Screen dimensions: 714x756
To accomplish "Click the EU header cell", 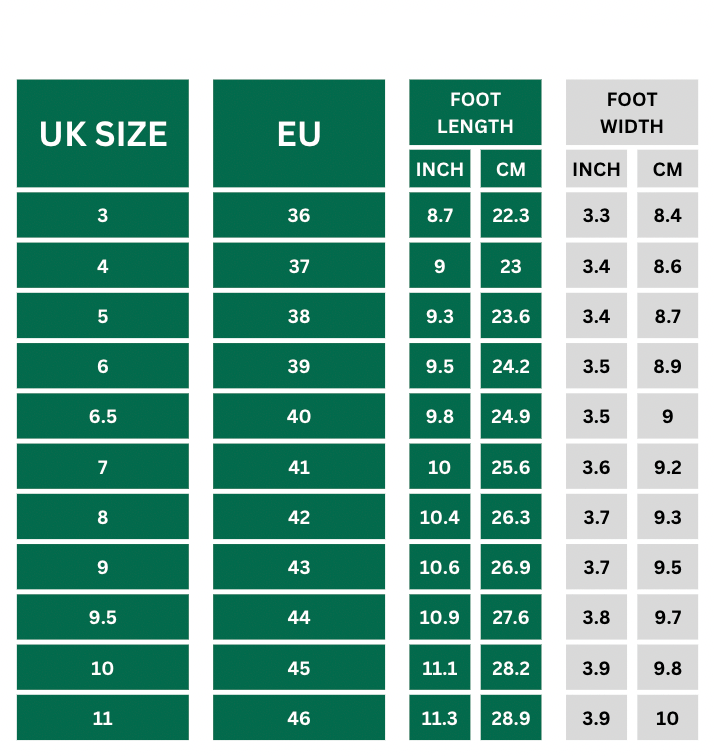I will click(299, 134).
